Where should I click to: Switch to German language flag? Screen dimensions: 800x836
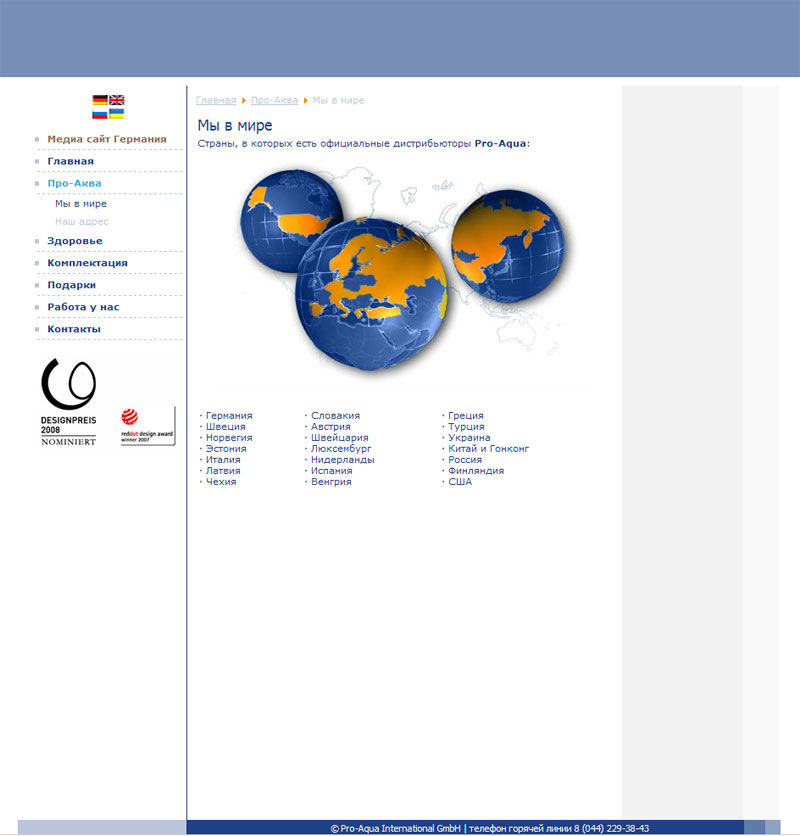[x=100, y=100]
